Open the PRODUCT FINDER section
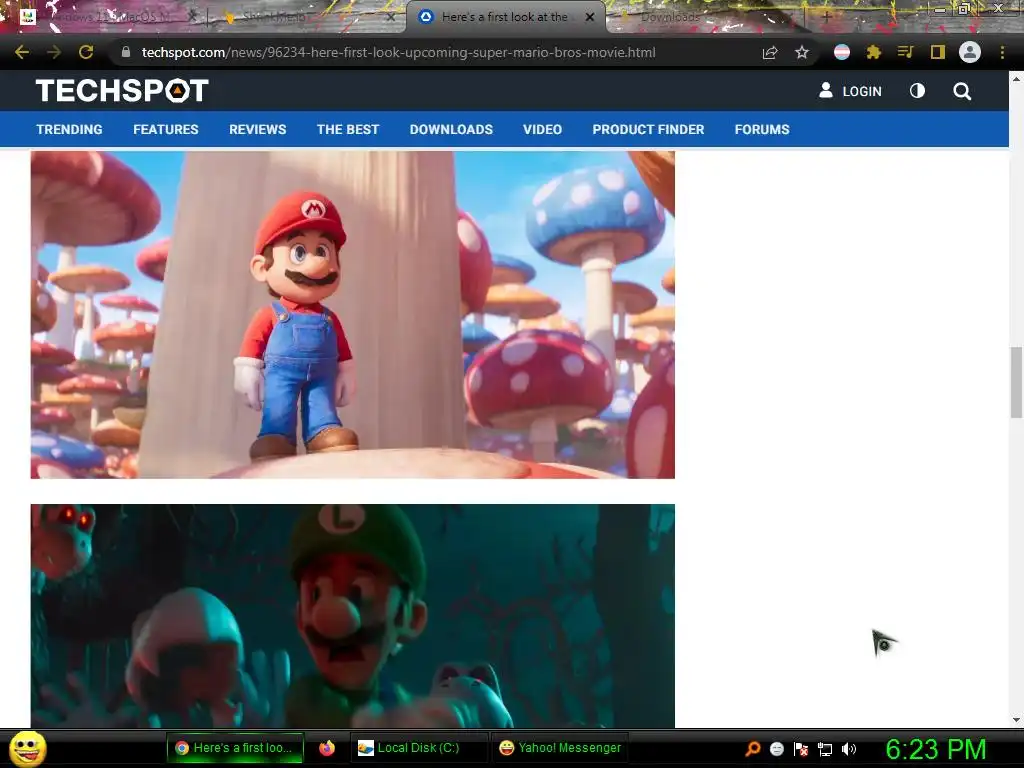The height and width of the screenshot is (768, 1024). pyautogui.click(x=648, y=129)
